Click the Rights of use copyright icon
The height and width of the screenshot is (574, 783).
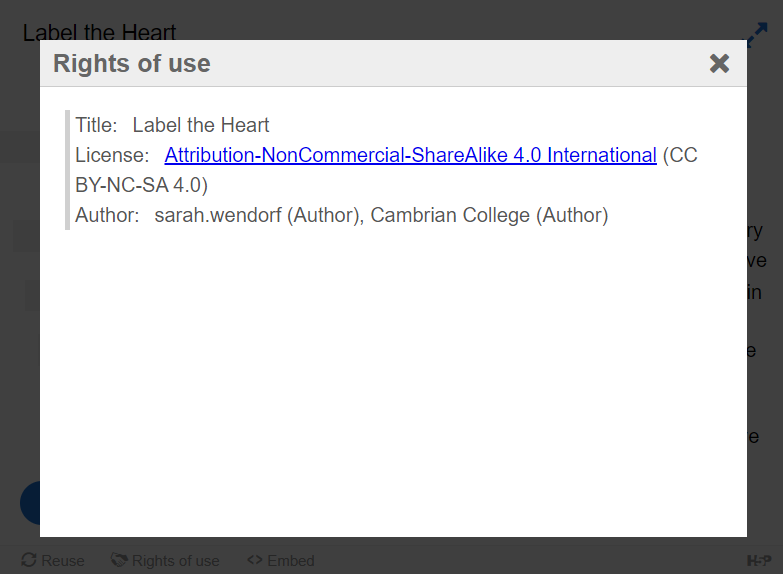[119, 560]
